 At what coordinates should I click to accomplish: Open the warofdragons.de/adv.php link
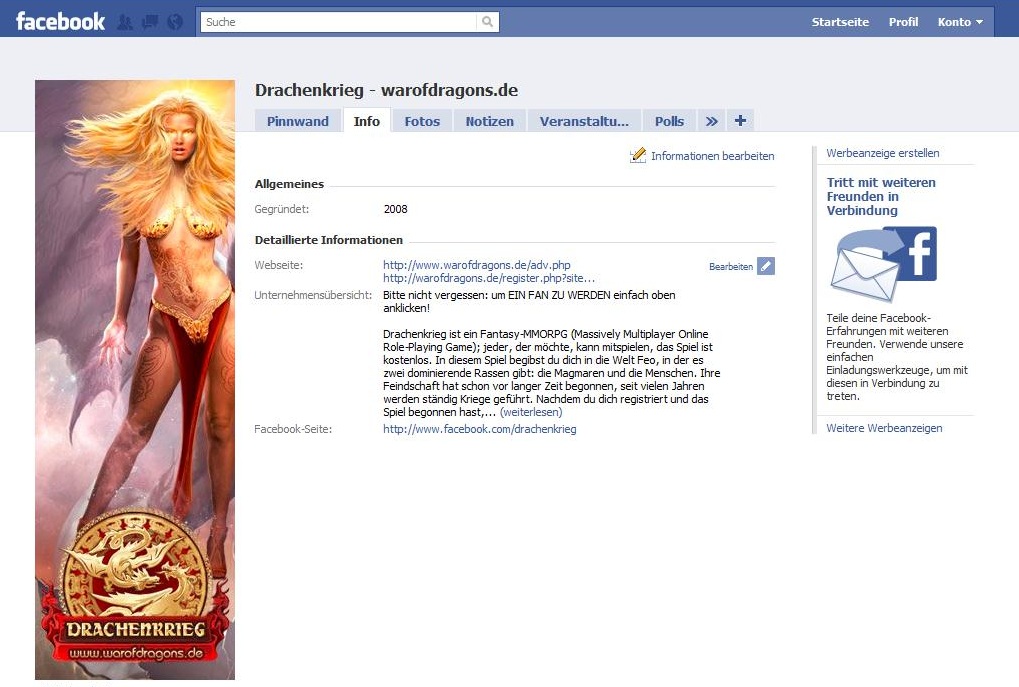click(x=476, y=265)
